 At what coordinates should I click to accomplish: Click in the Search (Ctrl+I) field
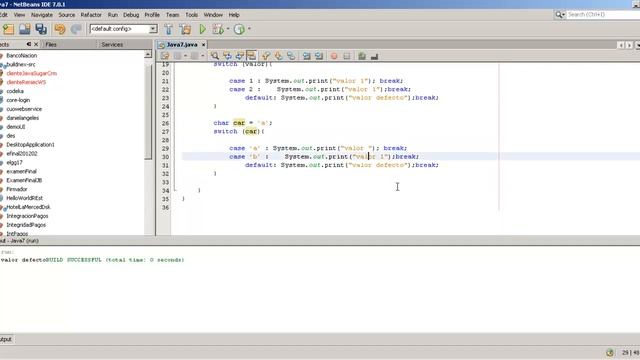coord(603,15)
